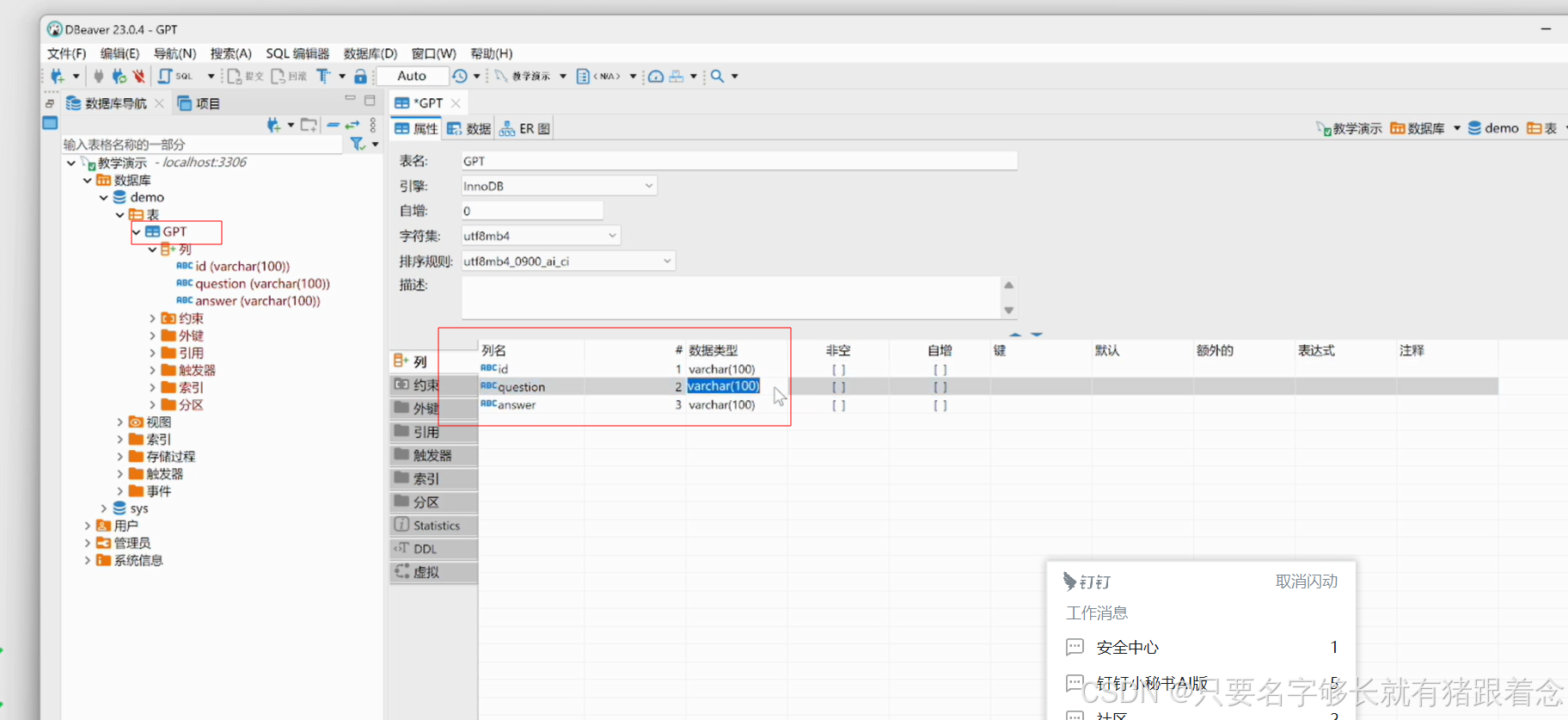Click the dashboard gauge icon

click(x=656, y=76)
